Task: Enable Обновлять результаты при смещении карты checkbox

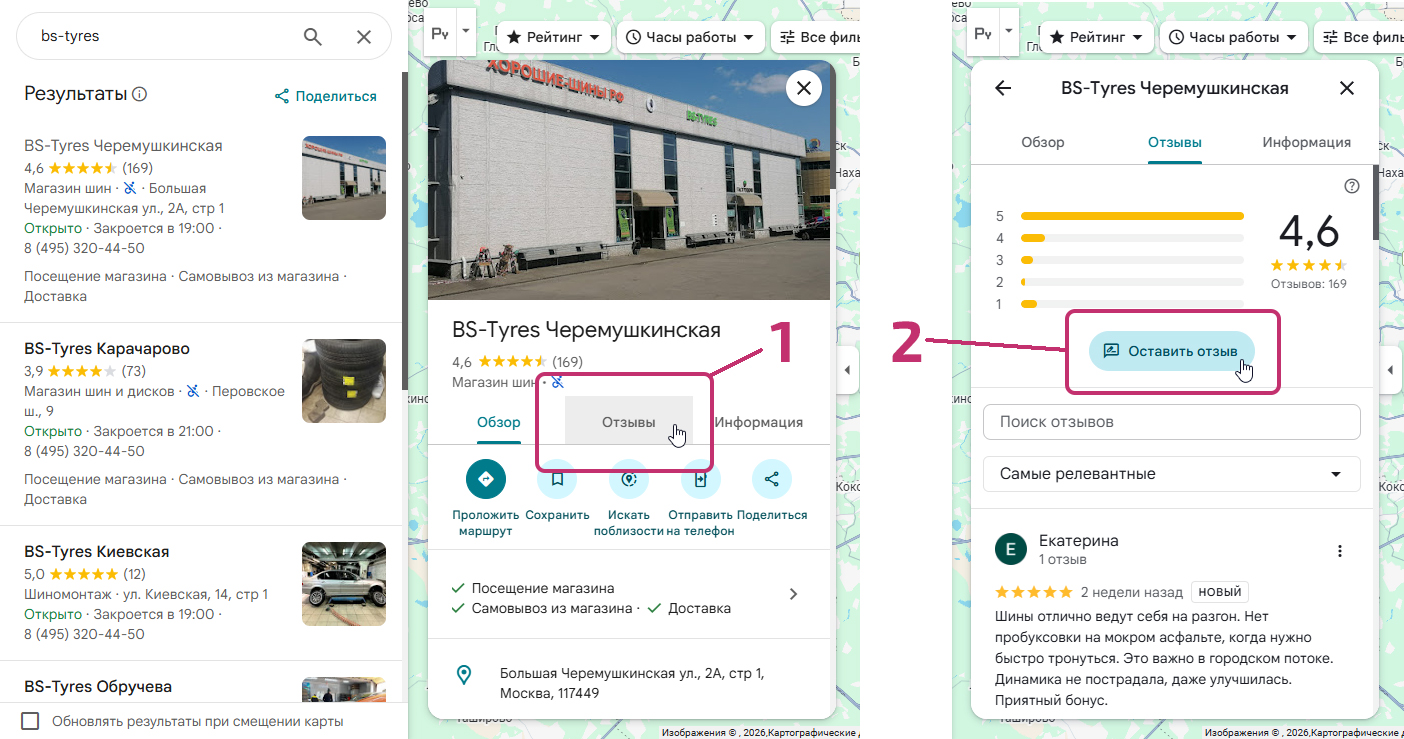Action: pos(31,721)
